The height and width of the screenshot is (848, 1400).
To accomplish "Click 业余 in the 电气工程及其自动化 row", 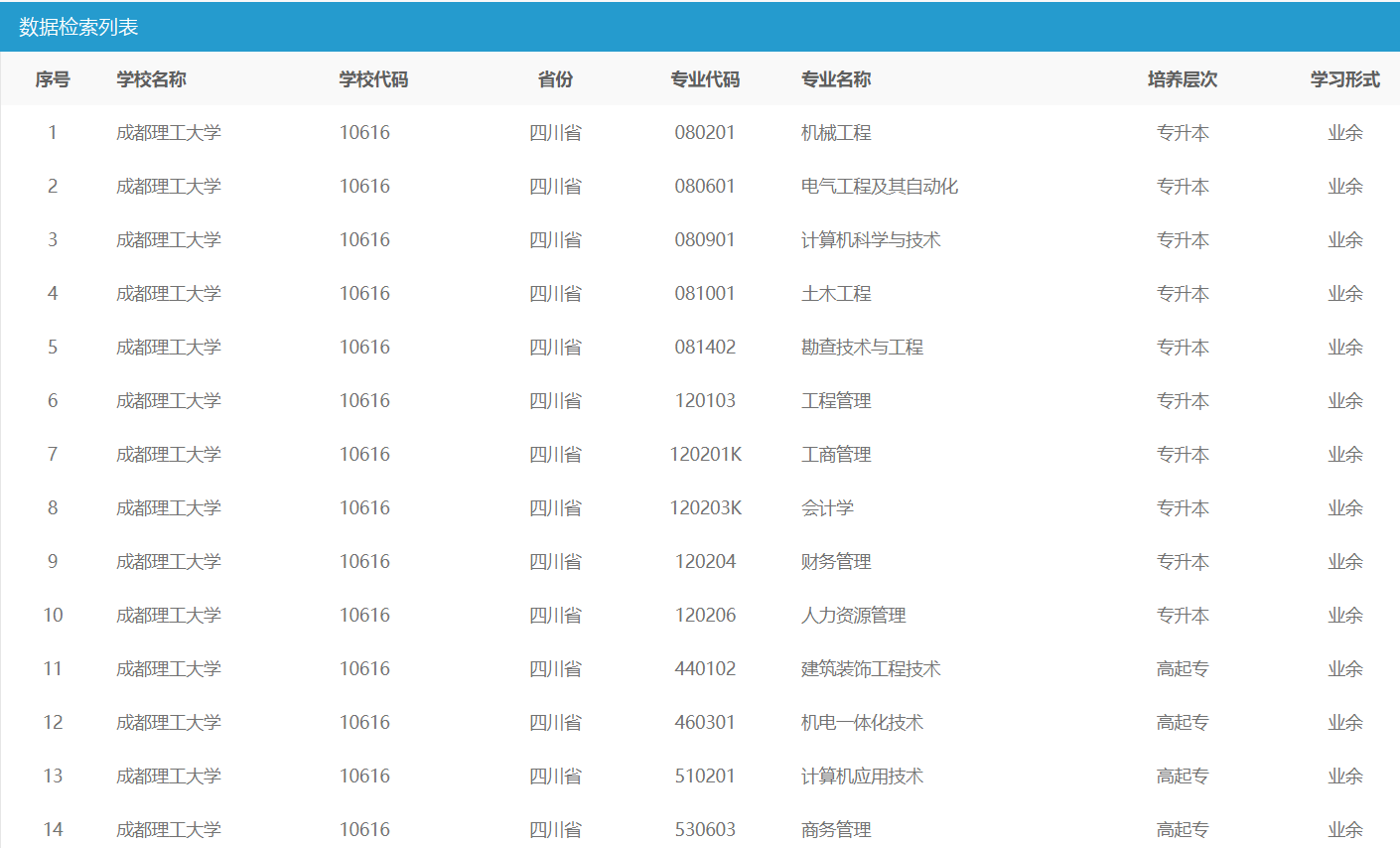I will click(1345, 187).
